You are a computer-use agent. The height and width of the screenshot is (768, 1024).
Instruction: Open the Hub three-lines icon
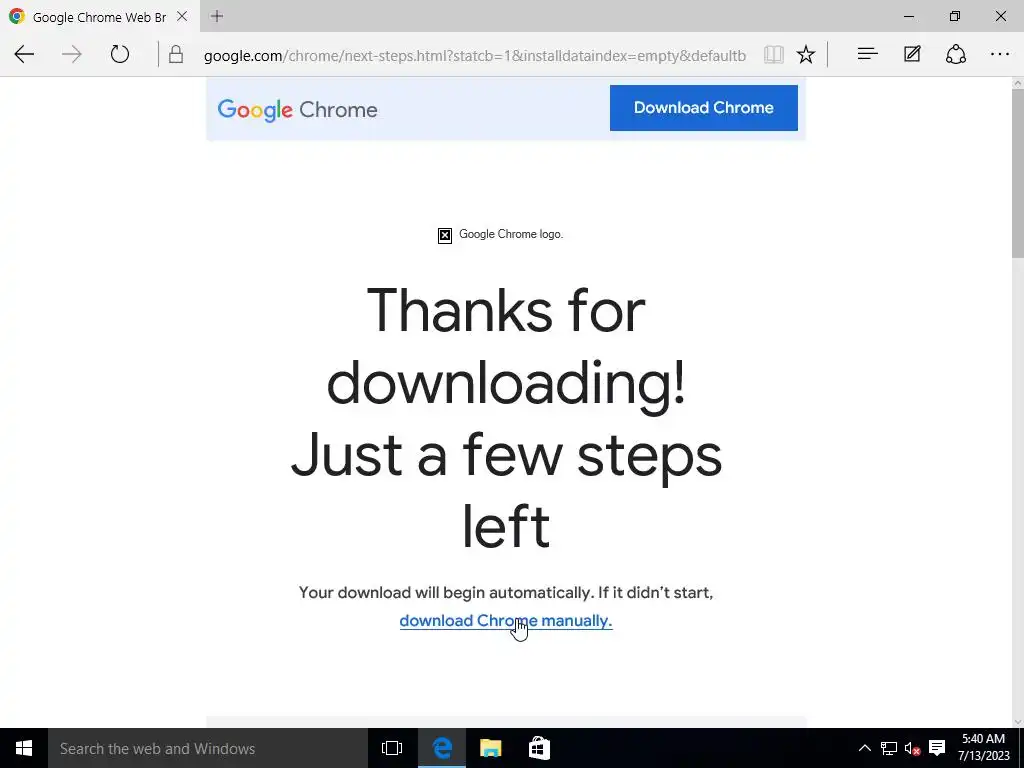pos(867,54)
